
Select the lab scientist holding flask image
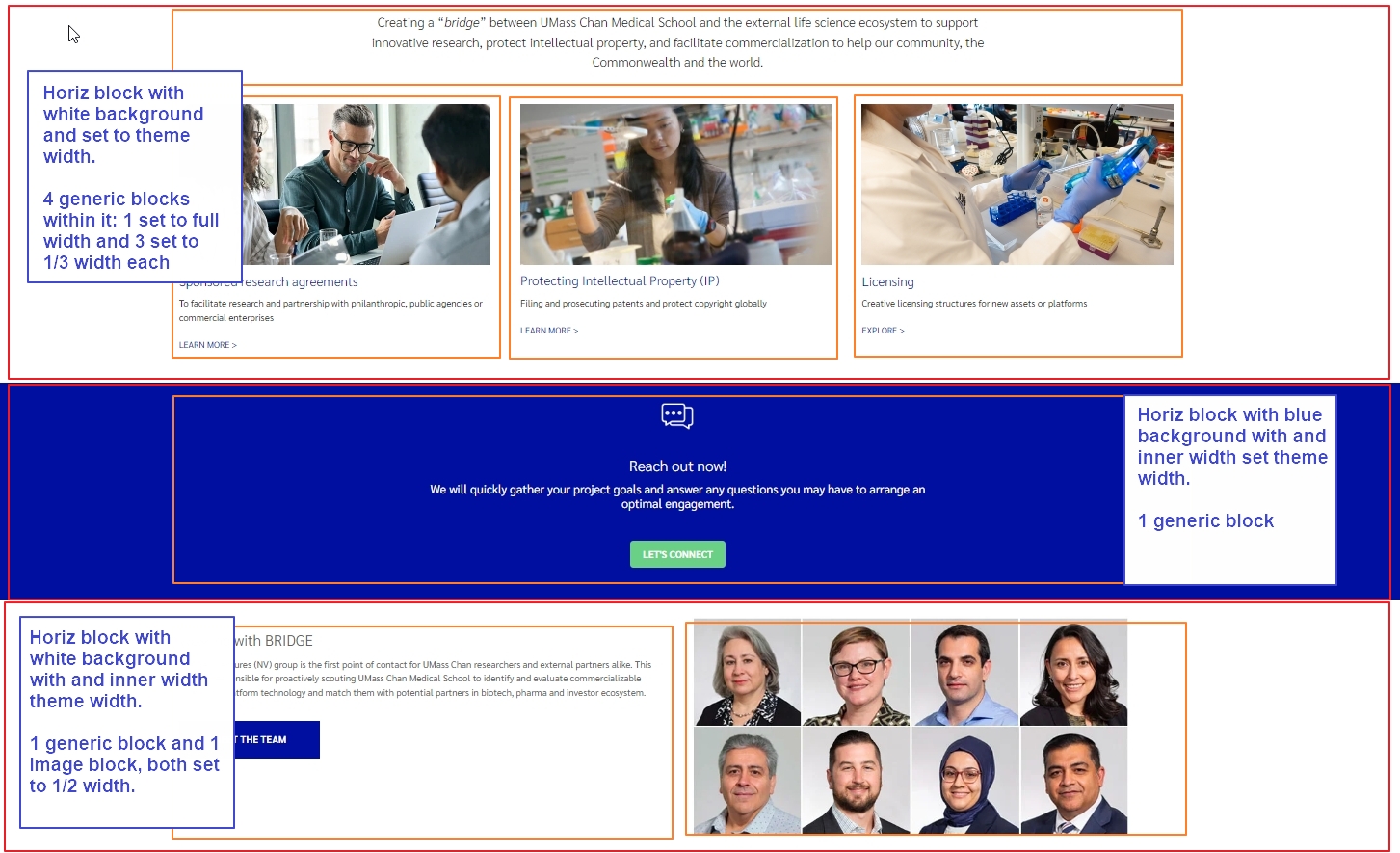pos(676,184)
